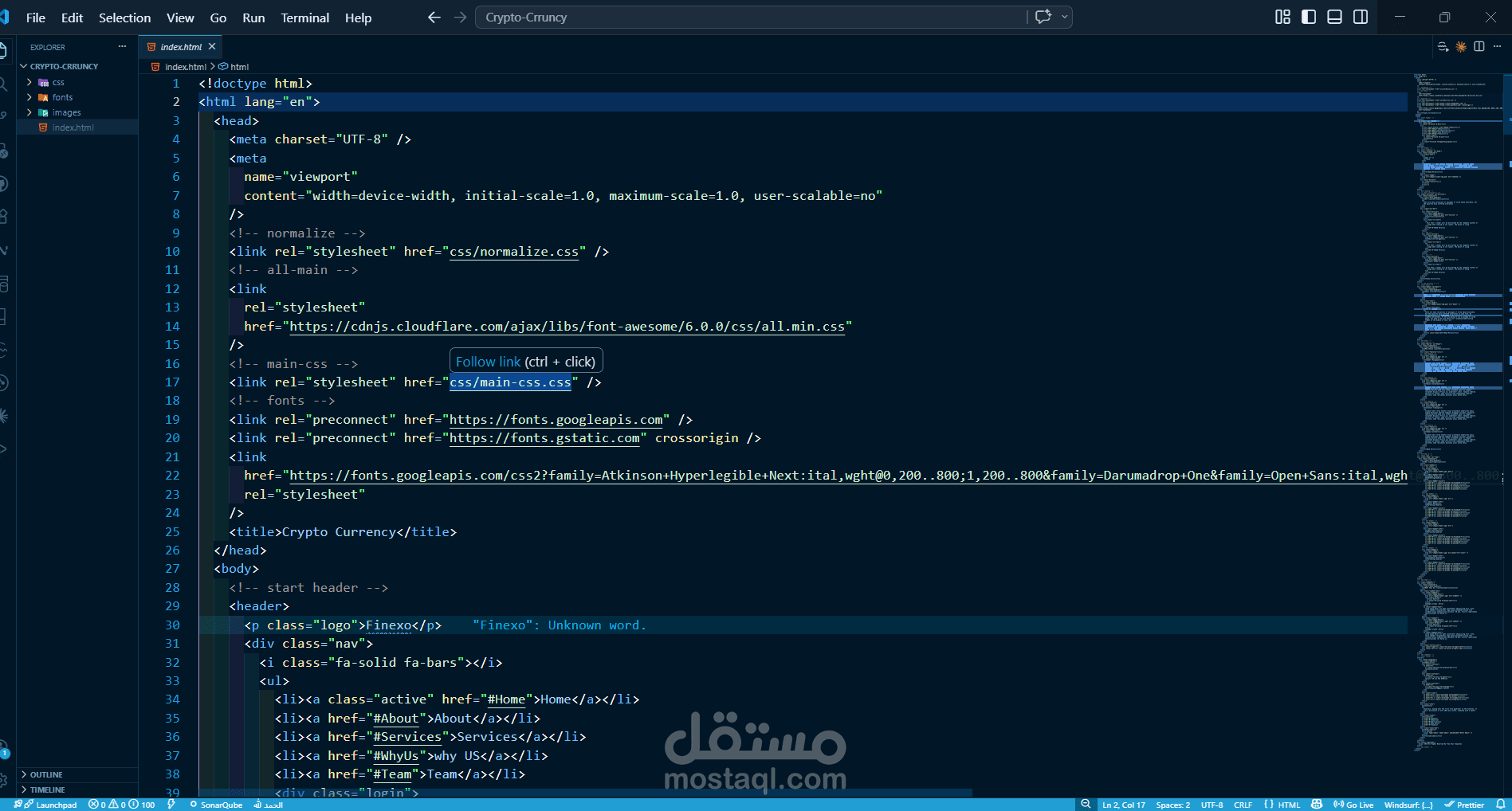Image resolution: width=1512 pixels, height=811 pixels.
Task: Click the Prettier status item
Action: tap(1464, 805)
